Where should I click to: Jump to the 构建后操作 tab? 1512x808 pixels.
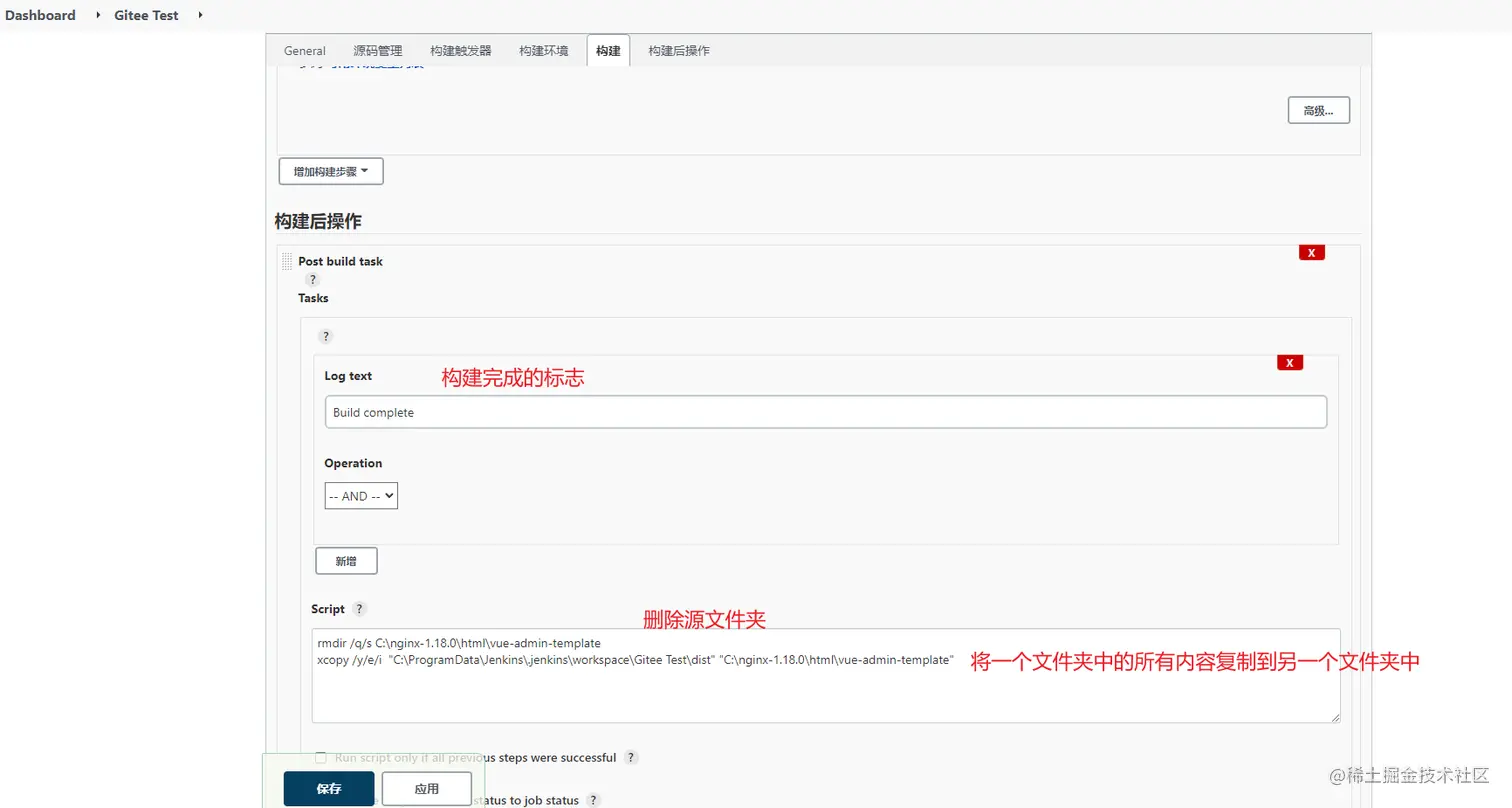pyautogui.click(x=679, y=51)
